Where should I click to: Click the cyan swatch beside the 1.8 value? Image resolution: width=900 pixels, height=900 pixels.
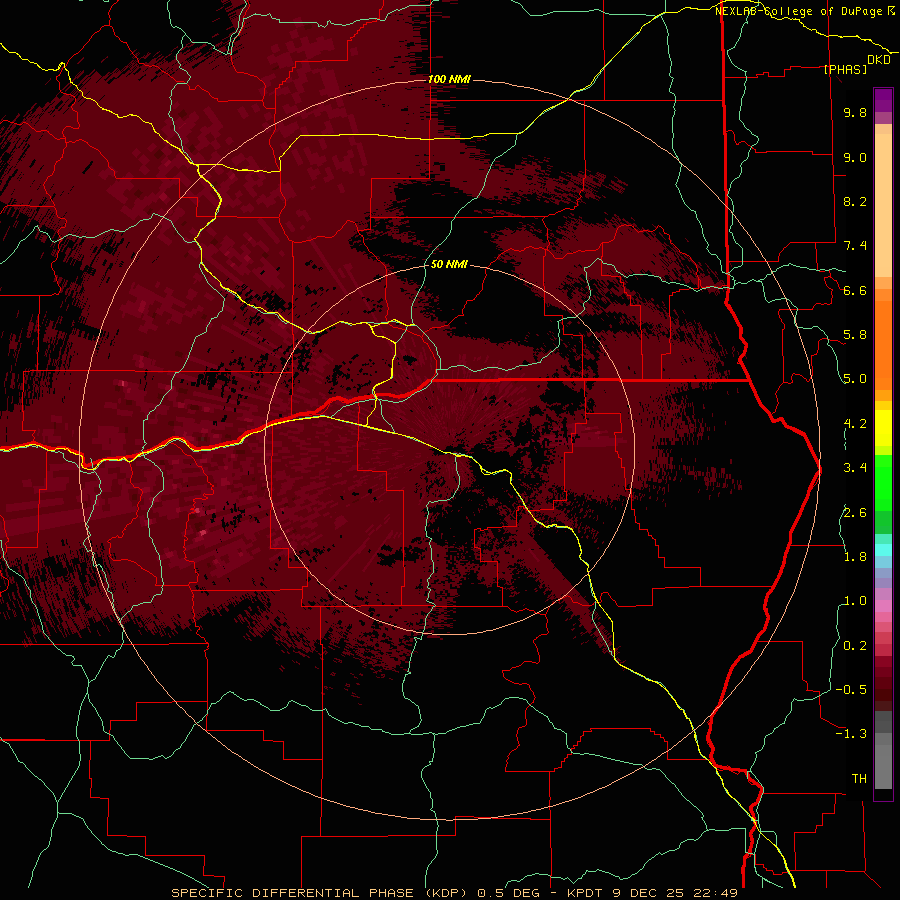click(883, 550)
